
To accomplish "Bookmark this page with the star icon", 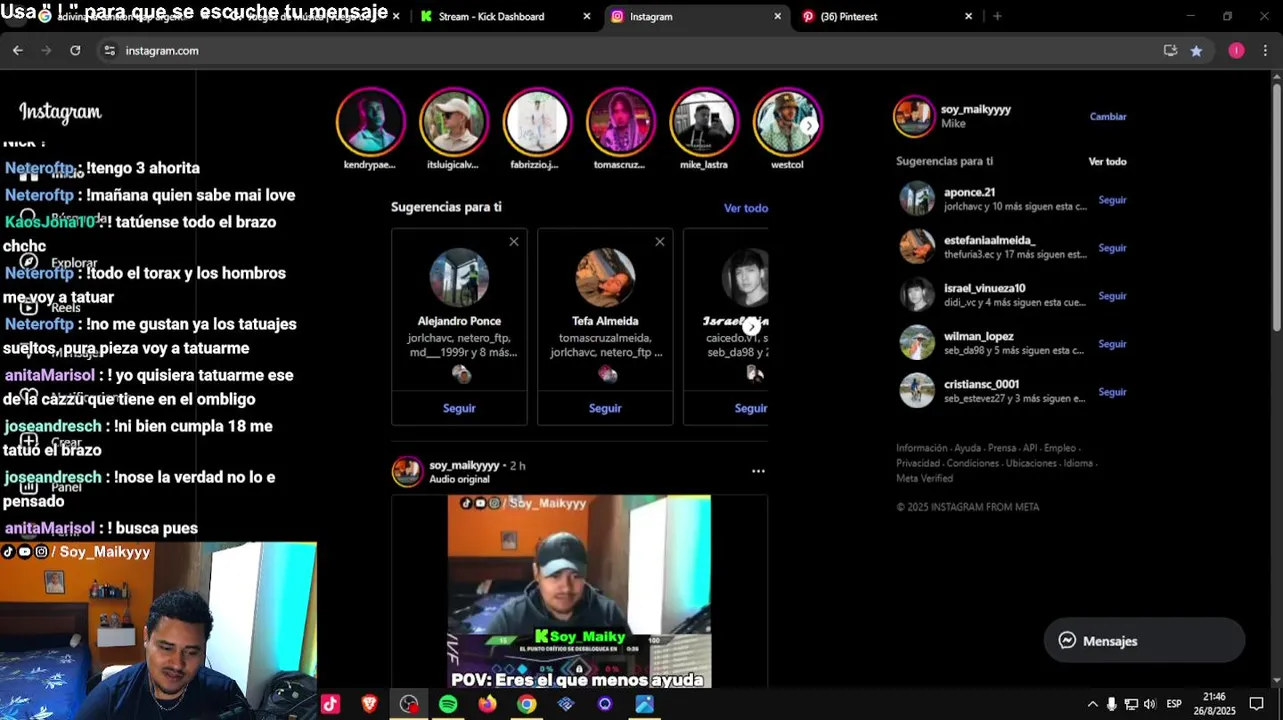I will tap(1196, 51).
